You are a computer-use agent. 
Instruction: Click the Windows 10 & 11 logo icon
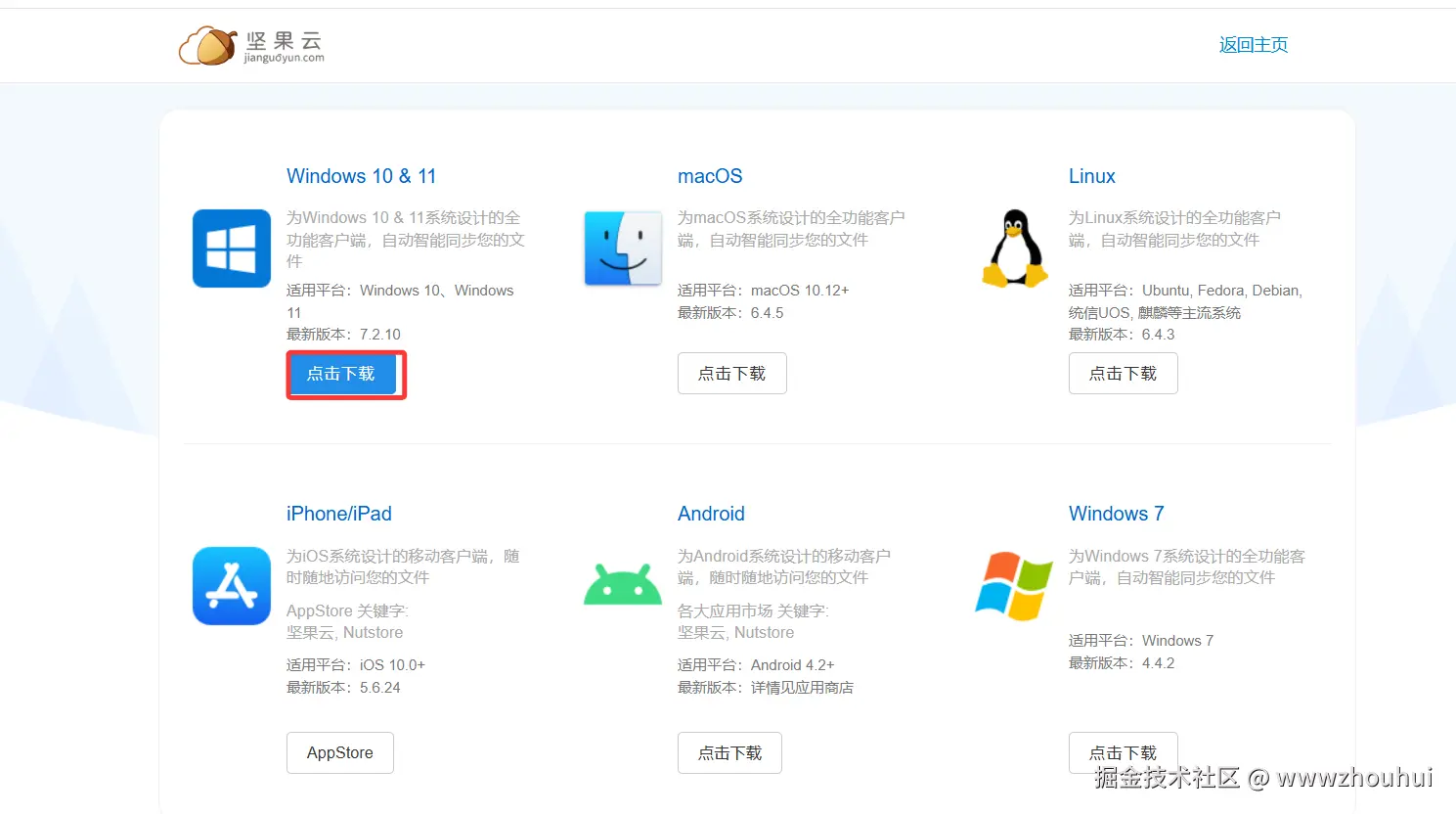232,249
